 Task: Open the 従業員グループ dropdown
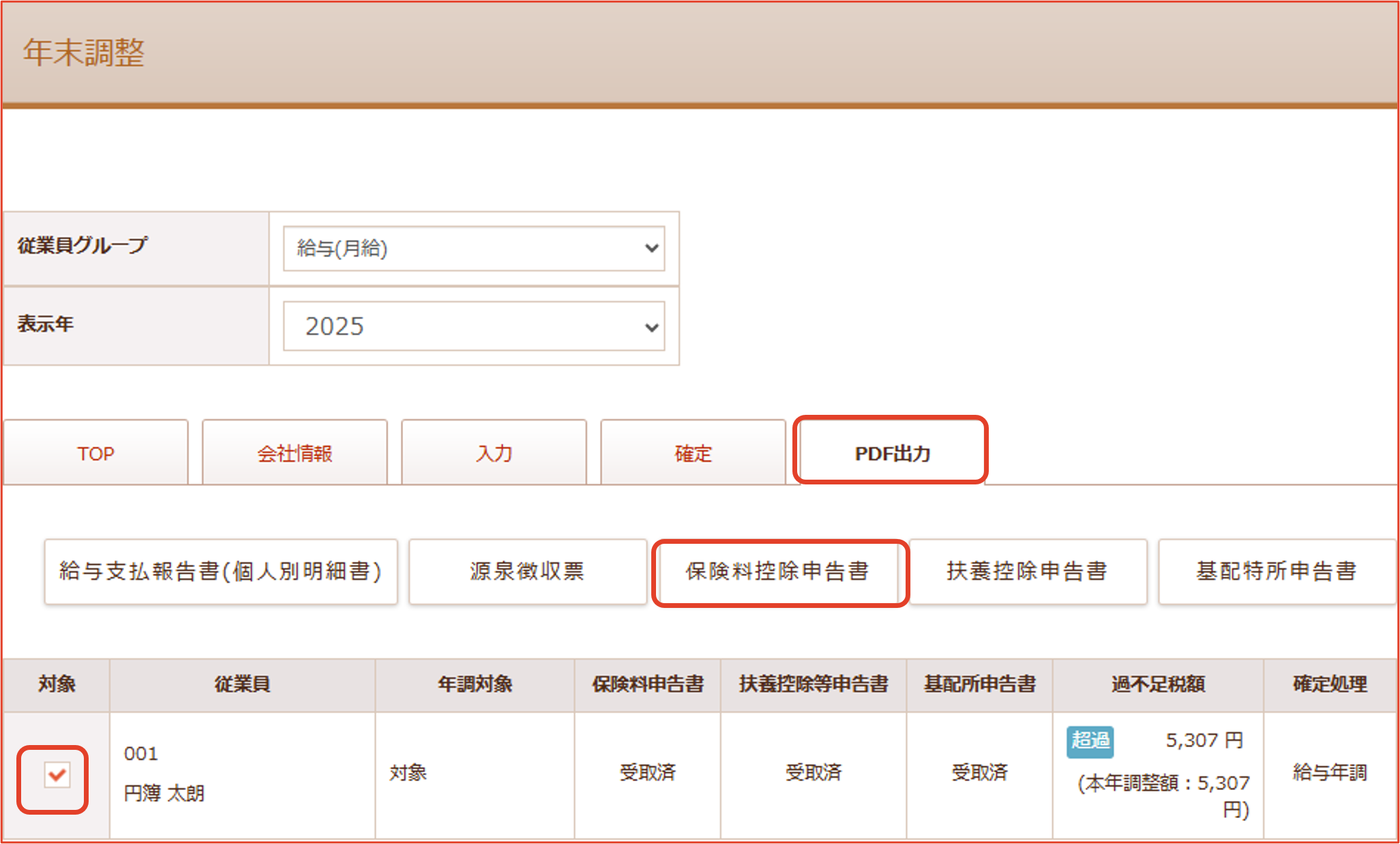473,248
